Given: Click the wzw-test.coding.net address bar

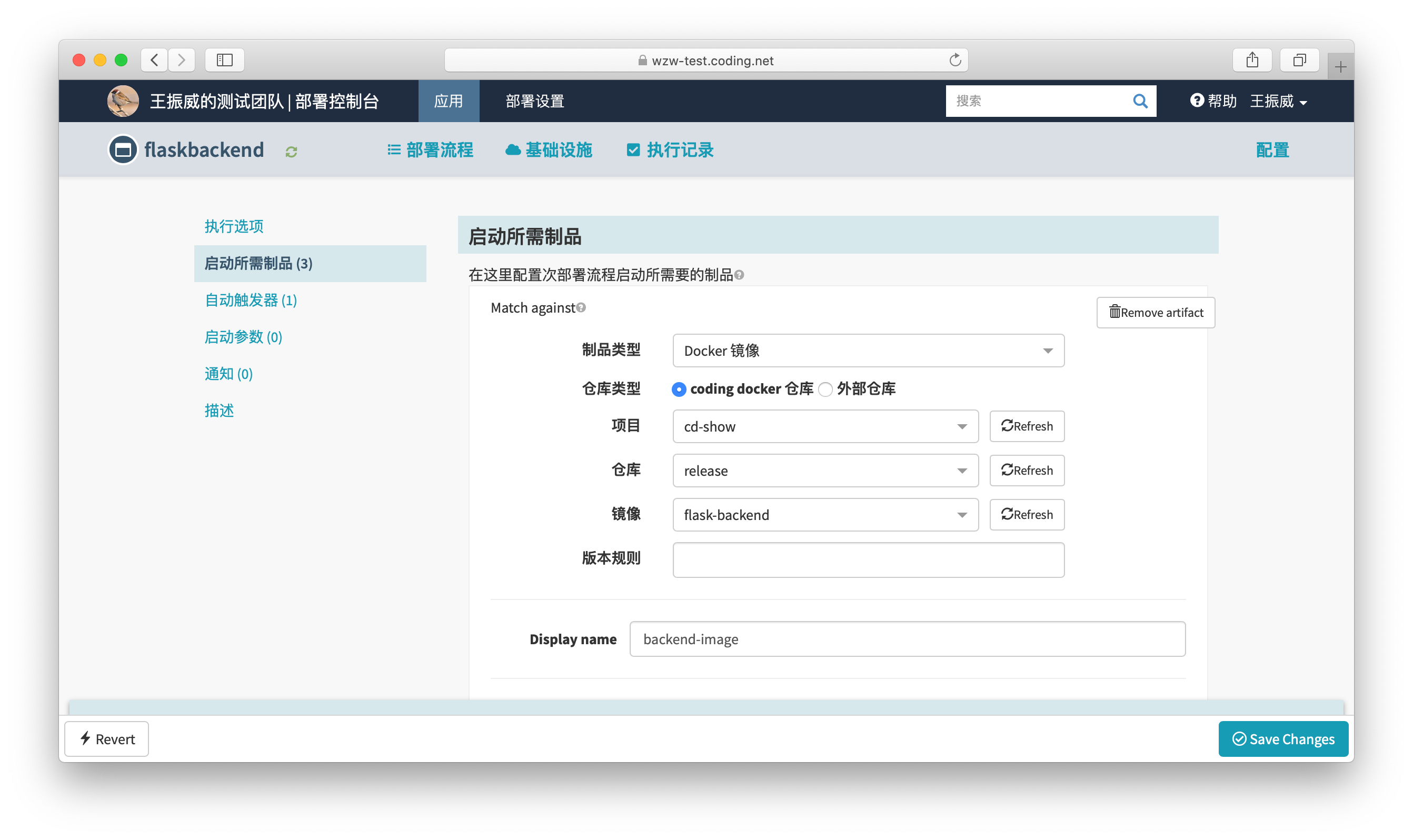Looking at the screenshot, I should click(706, 60).
